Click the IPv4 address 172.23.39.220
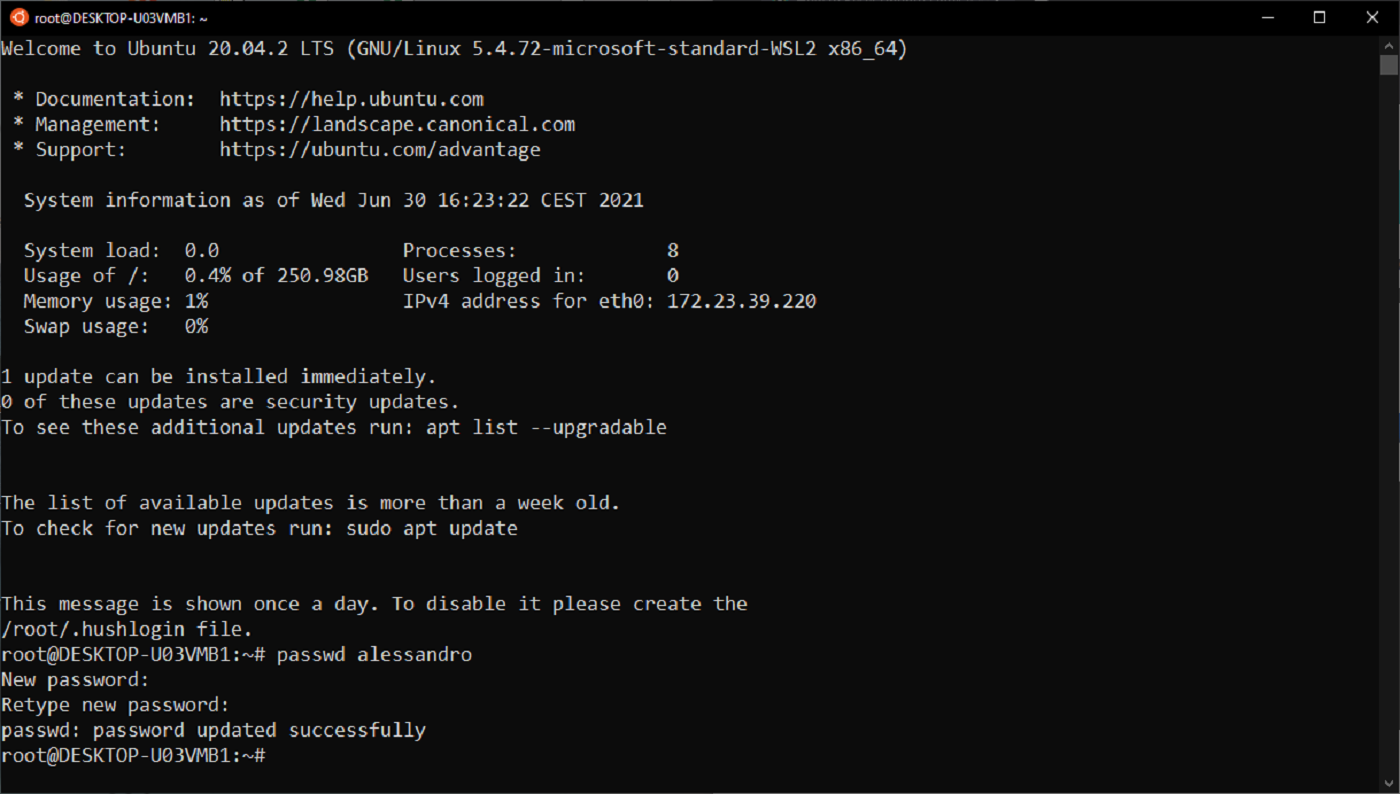This screenshot has height=794, width=1400. tap(741, 300)
